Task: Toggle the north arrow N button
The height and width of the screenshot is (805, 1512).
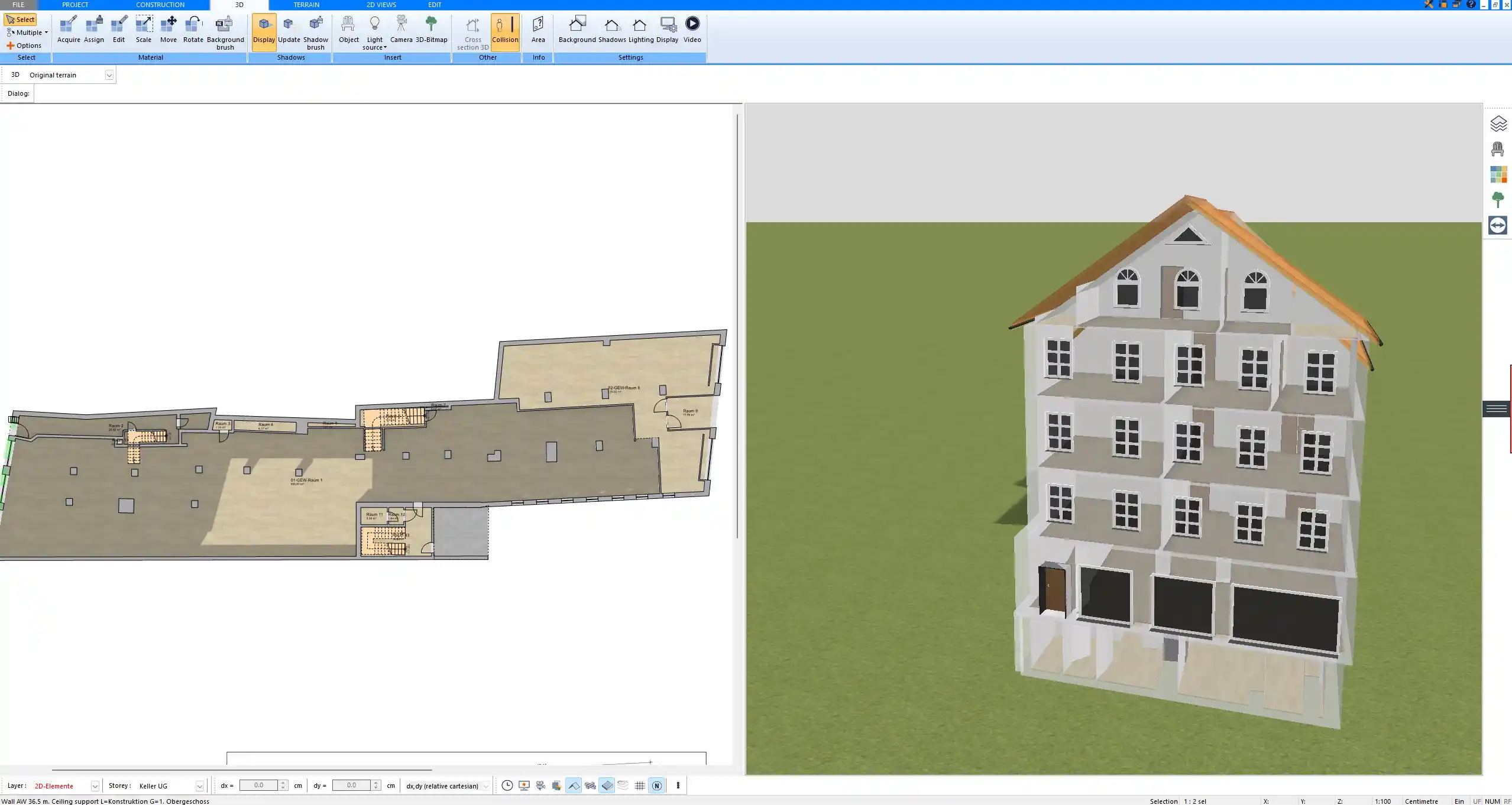Action: click(656, 785)
